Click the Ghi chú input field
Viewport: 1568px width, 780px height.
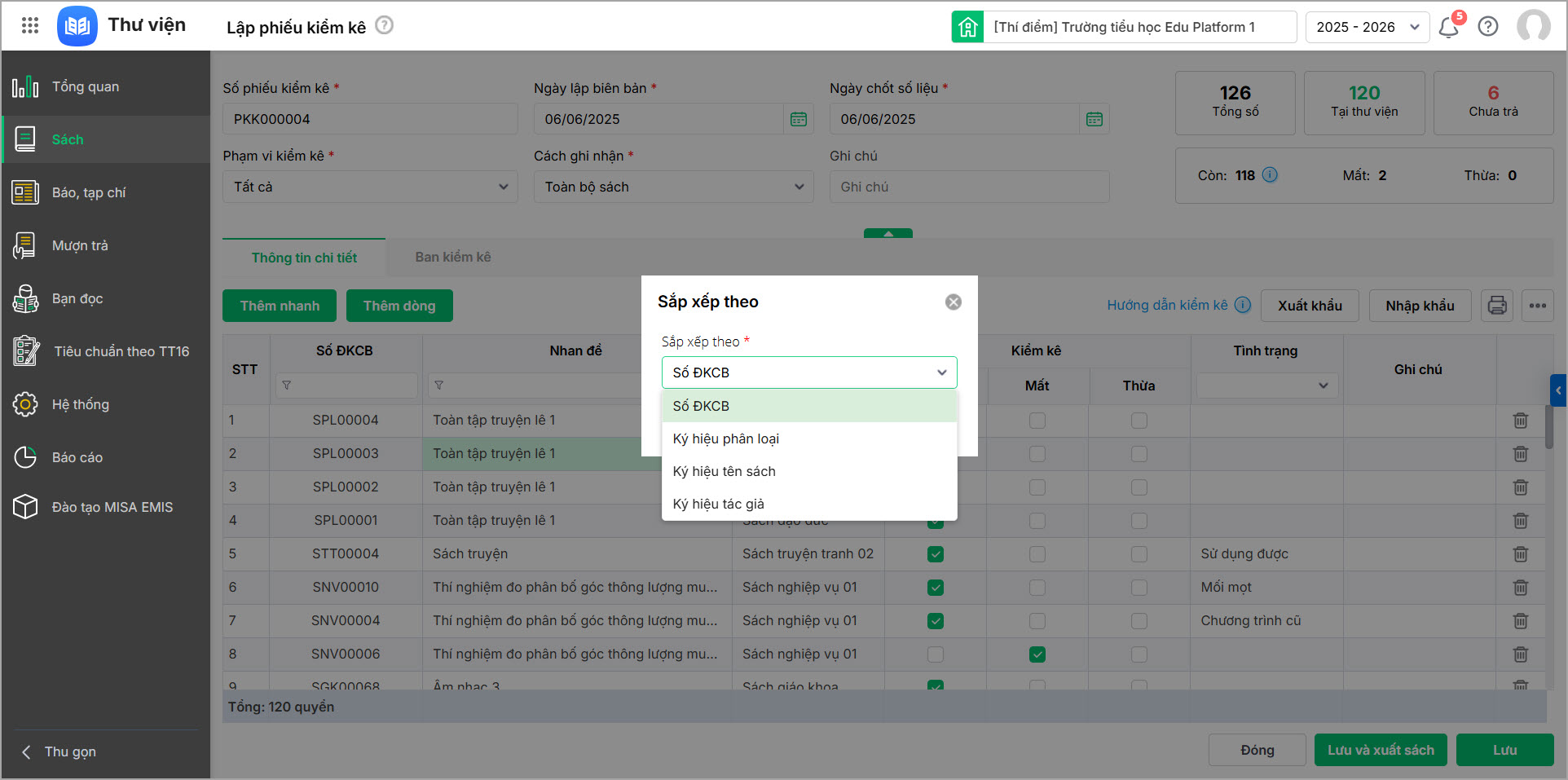click(968, 187)
